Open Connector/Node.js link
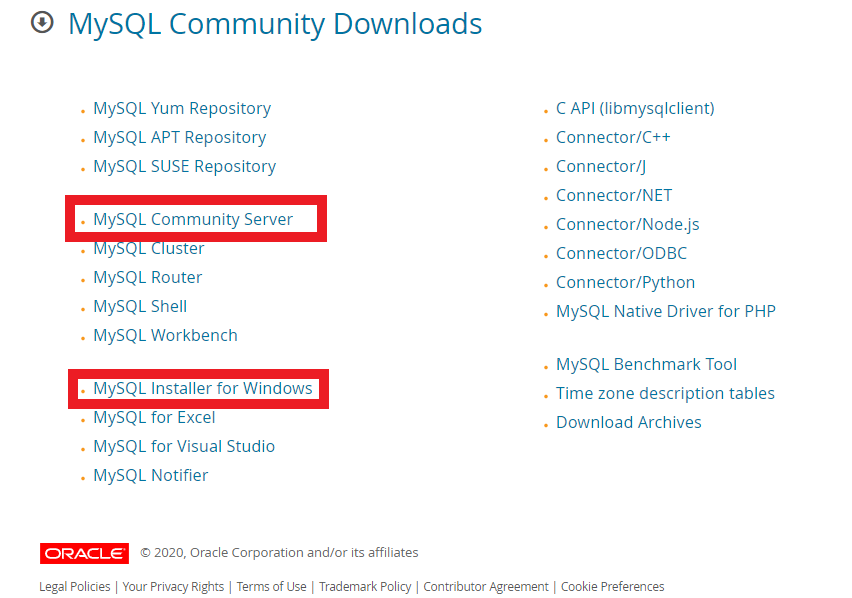Image resolution: width=852 pixels, height=598 pixels. (628, 224)
